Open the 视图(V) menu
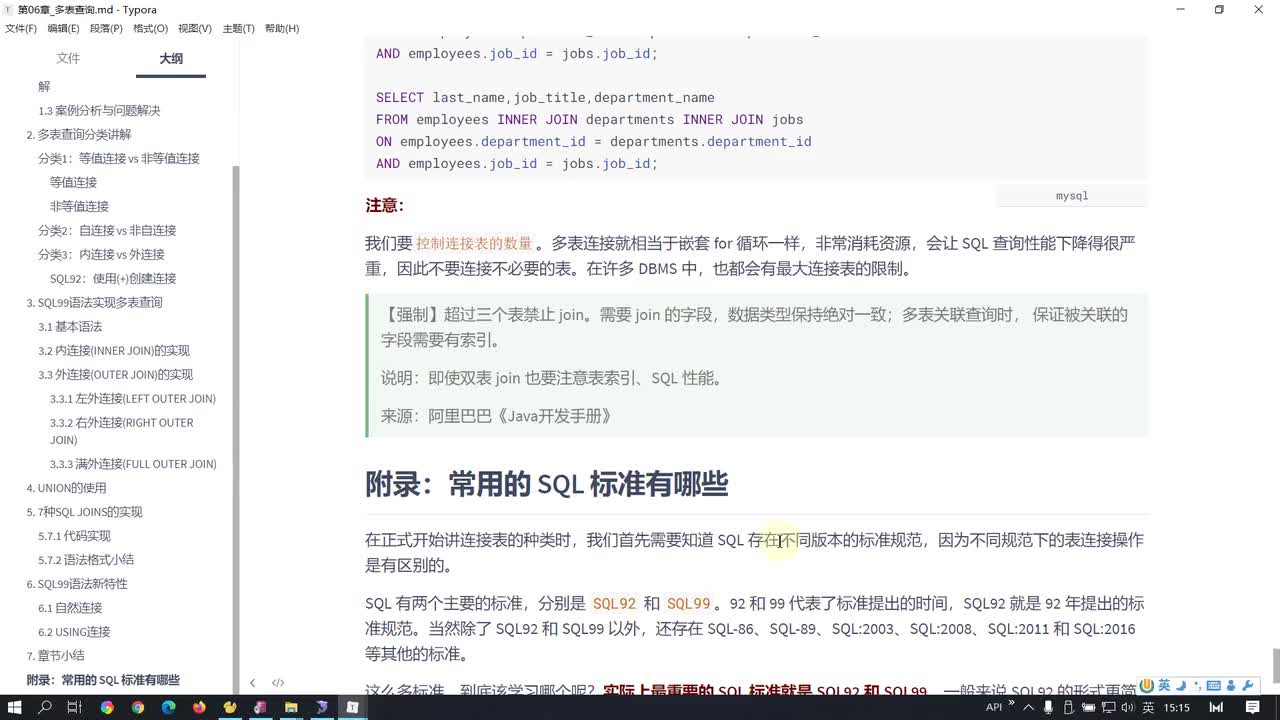The width and height of the screenshot is (1280, 720). click(195, 28)
